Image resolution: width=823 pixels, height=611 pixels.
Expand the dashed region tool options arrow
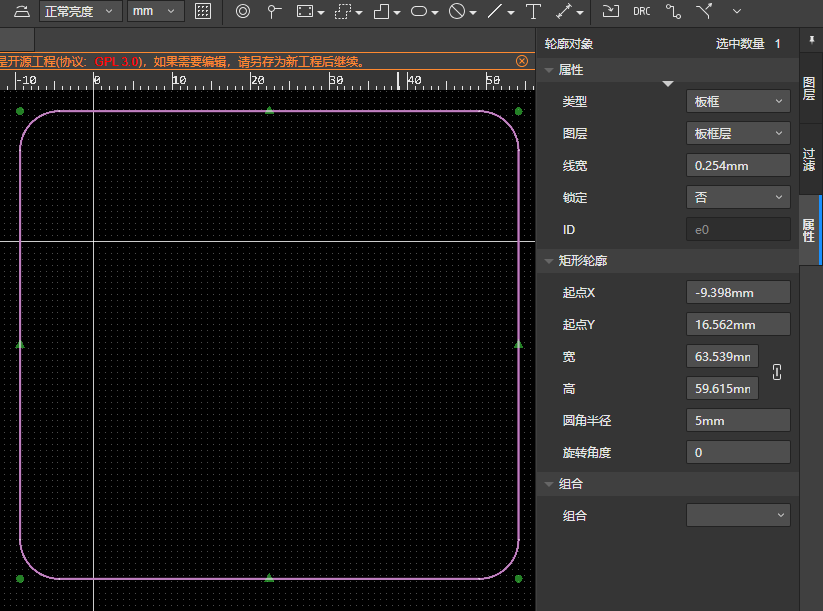[359, 13]
